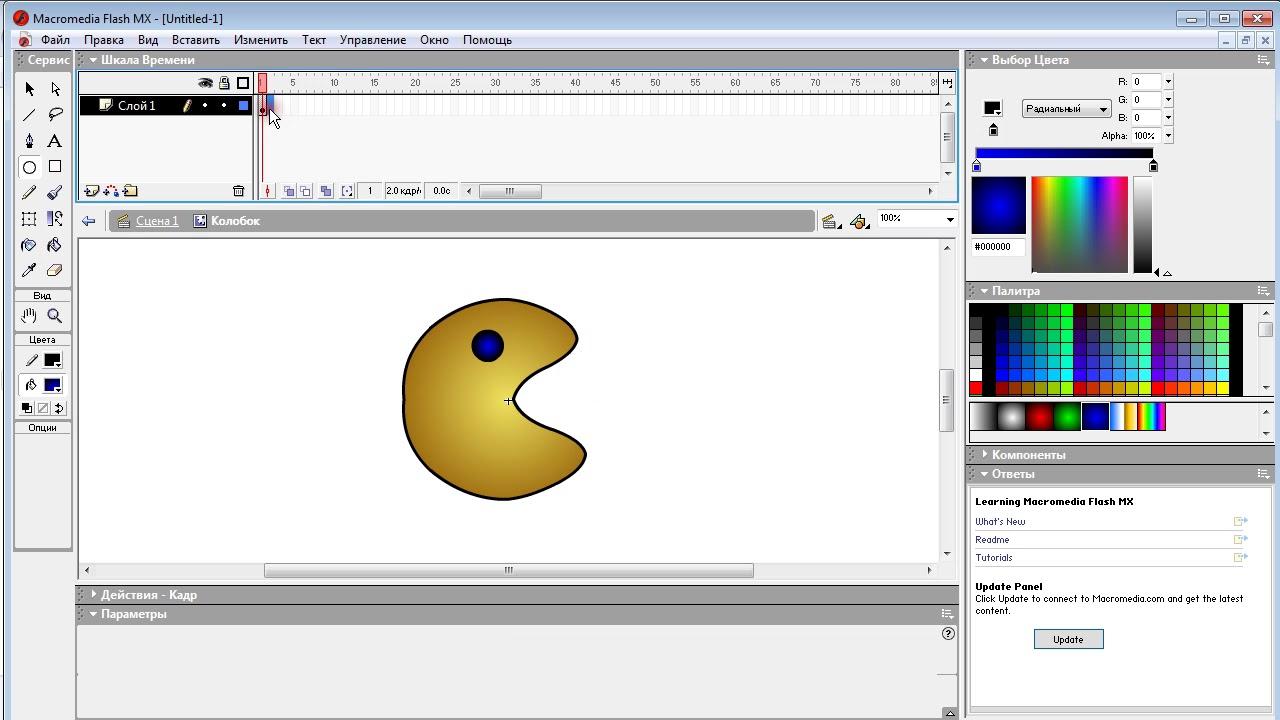Open the Радиальный fill style dropdown

1067,109
